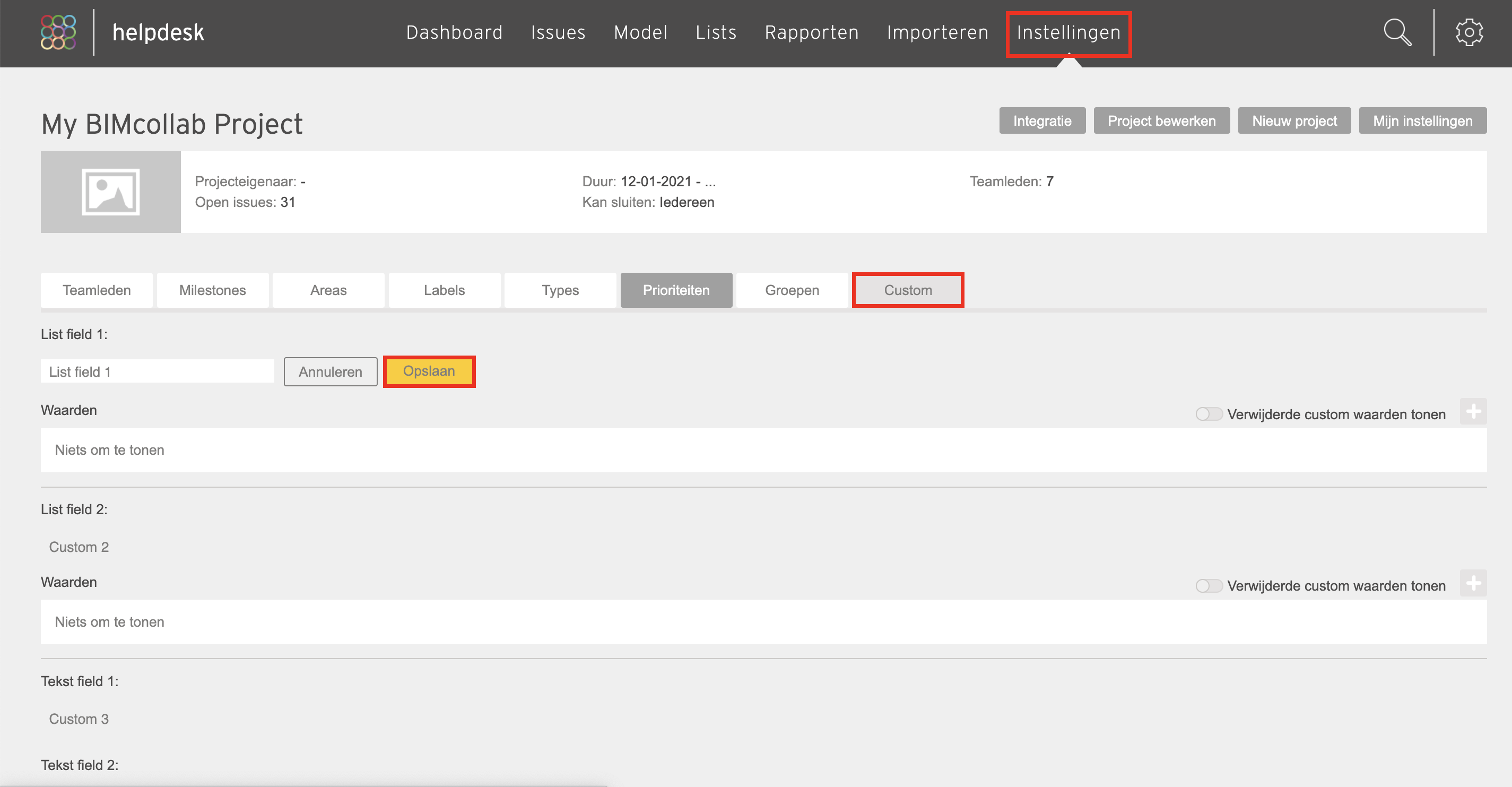Add a value to List field 2
This screenshot has height=787, width=1512.
pyautogui.click(x=1473, y=583)
